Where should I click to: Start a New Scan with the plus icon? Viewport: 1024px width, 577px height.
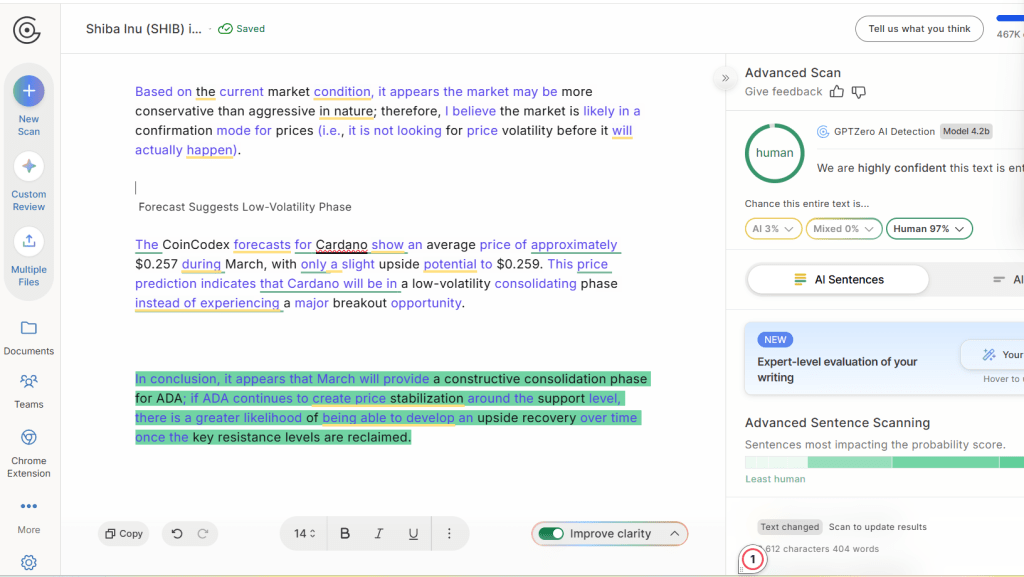pyautogui.click(x=29, y=91)
